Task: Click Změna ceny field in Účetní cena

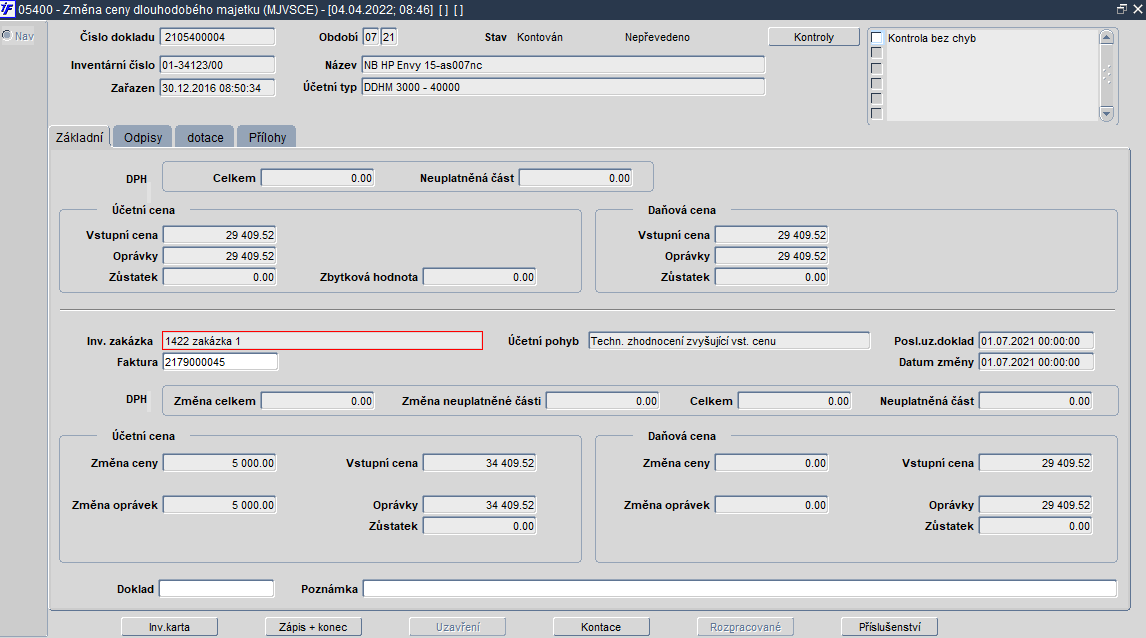Action: coord(219,463)
